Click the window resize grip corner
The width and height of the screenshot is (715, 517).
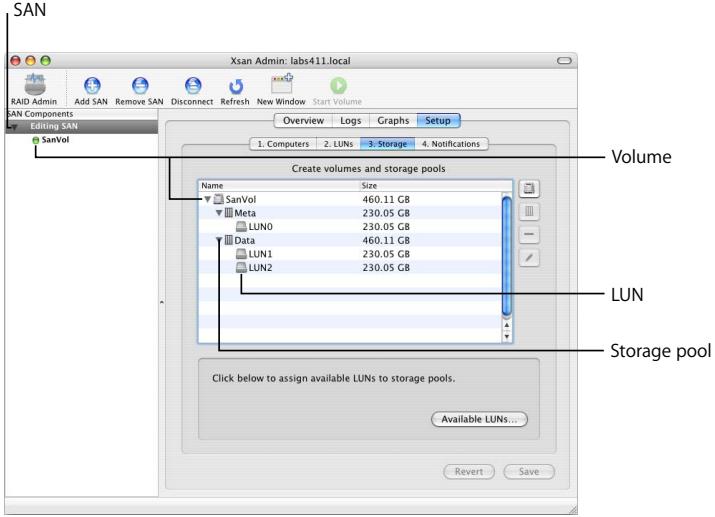point(573,510)
